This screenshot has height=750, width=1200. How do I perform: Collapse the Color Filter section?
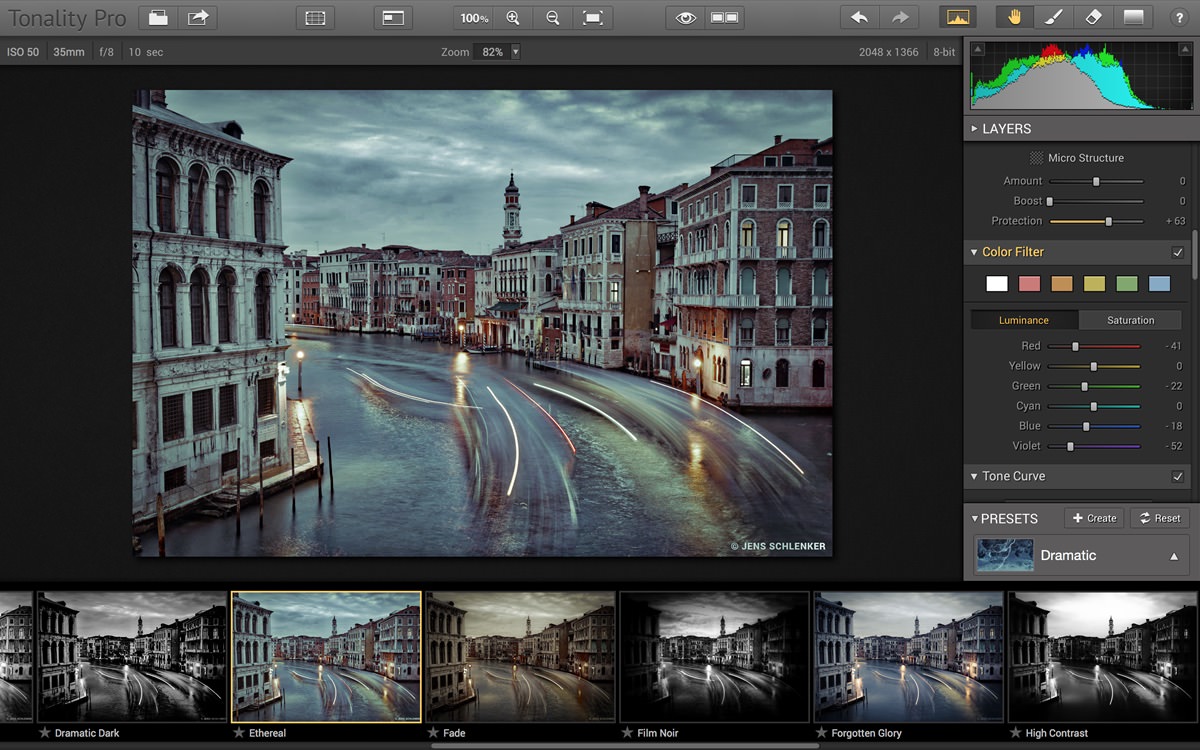[974, 253]
